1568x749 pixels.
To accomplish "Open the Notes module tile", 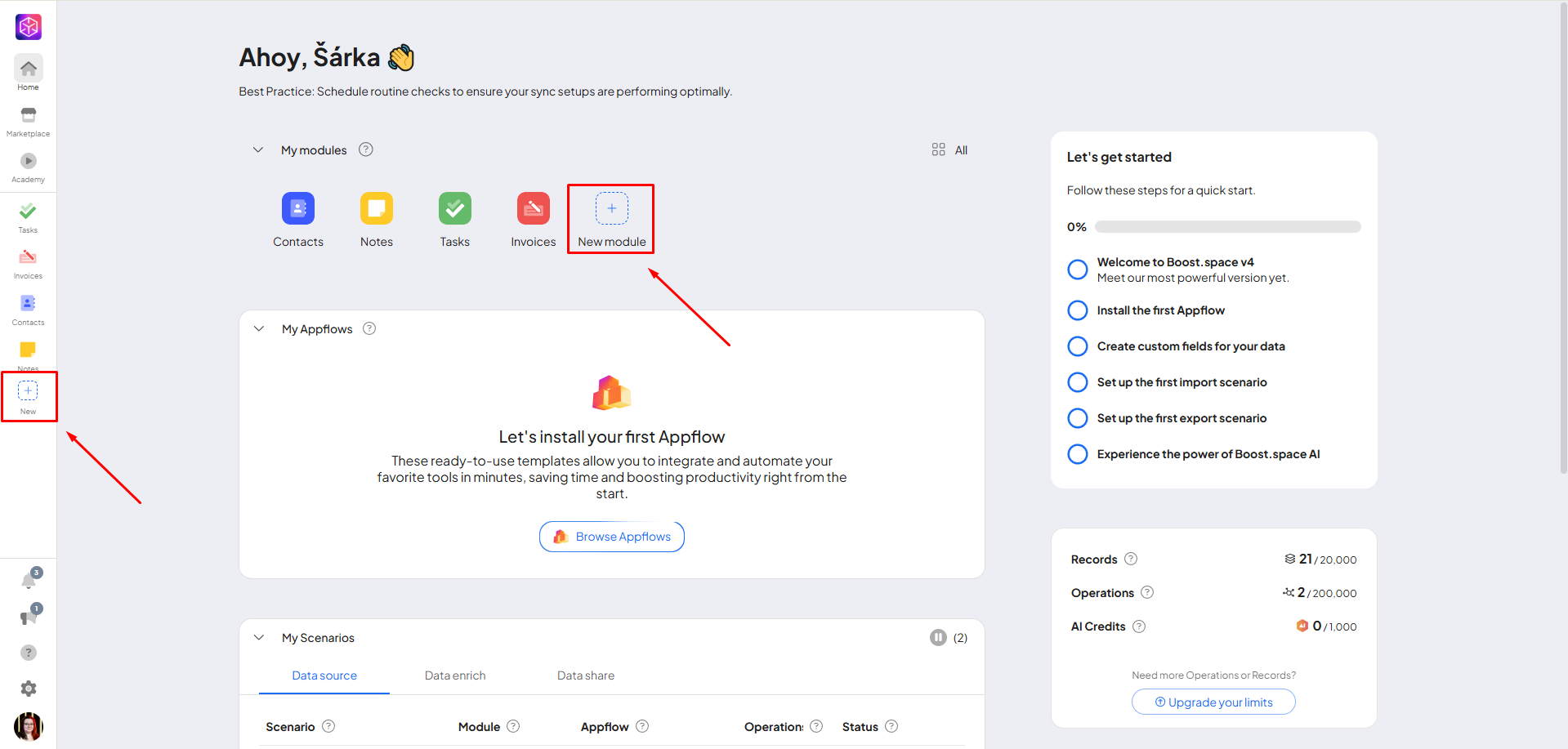I will [377, 220].
